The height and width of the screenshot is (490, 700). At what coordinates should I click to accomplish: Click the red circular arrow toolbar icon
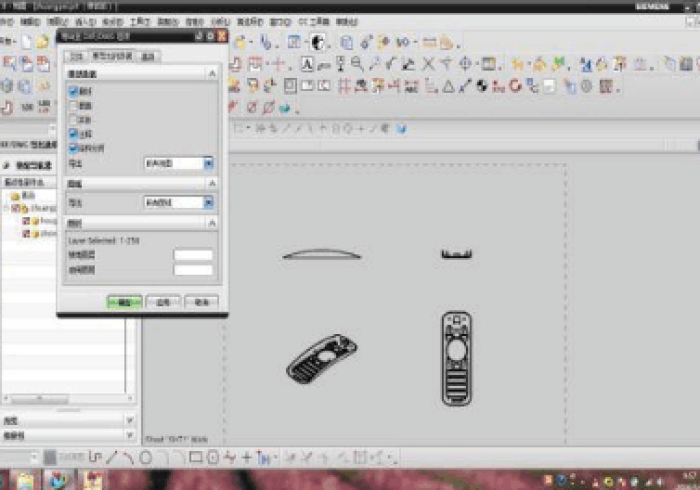[515, 86]
